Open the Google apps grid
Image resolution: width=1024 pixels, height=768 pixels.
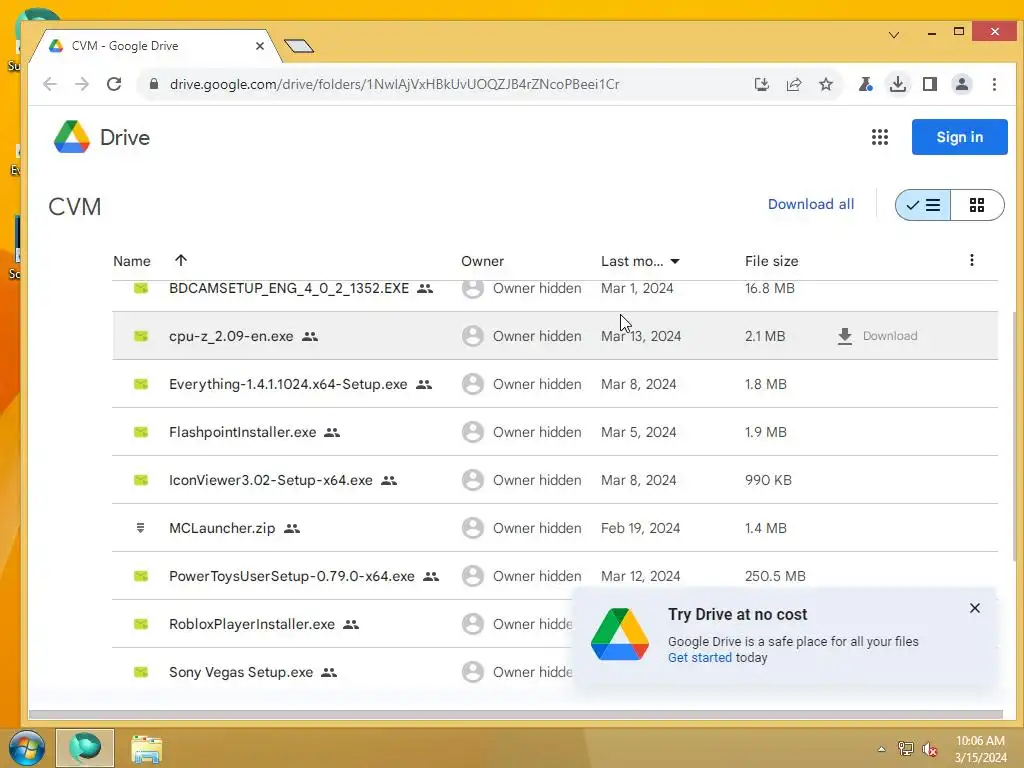(x=880, y=137)
